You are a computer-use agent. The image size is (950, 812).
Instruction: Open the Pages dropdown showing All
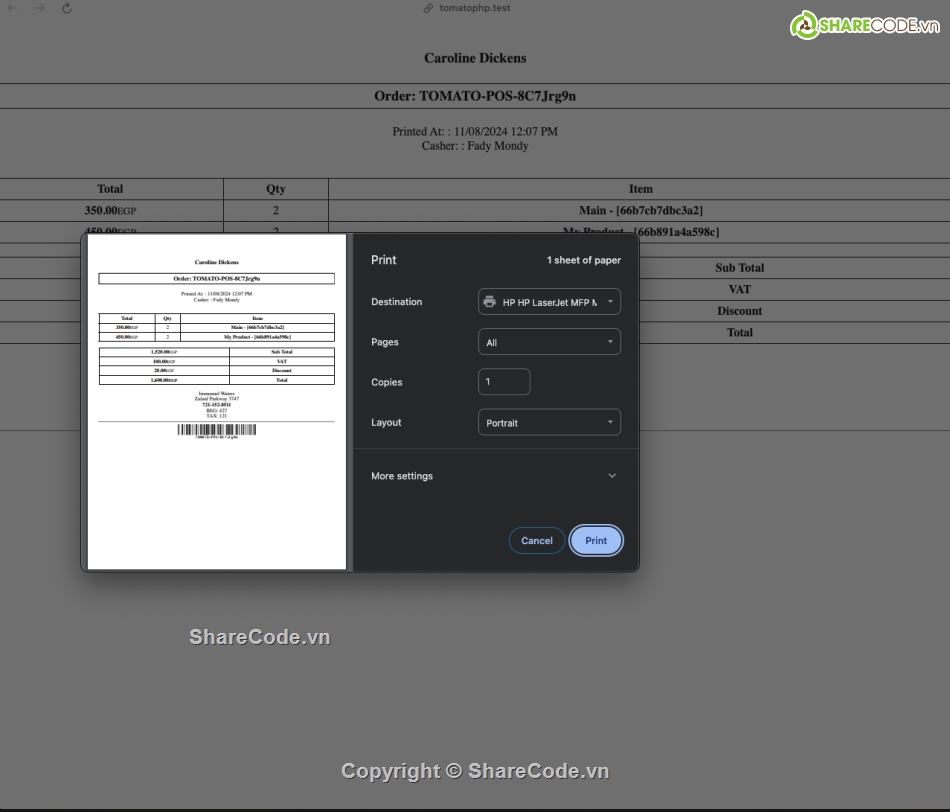pyautogui.click(x=549, y=341)
